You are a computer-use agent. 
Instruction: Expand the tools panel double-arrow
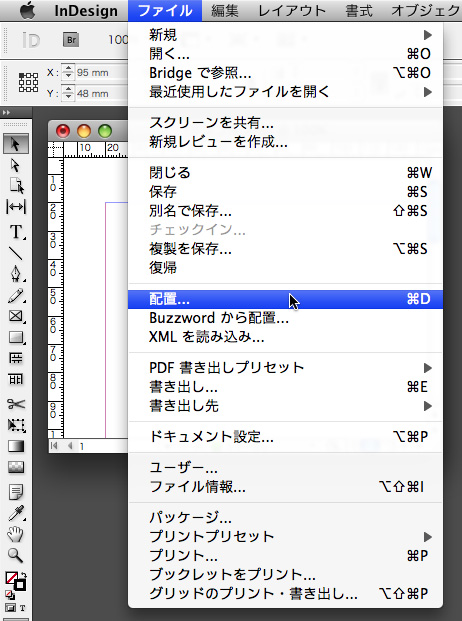pos(6,112)
